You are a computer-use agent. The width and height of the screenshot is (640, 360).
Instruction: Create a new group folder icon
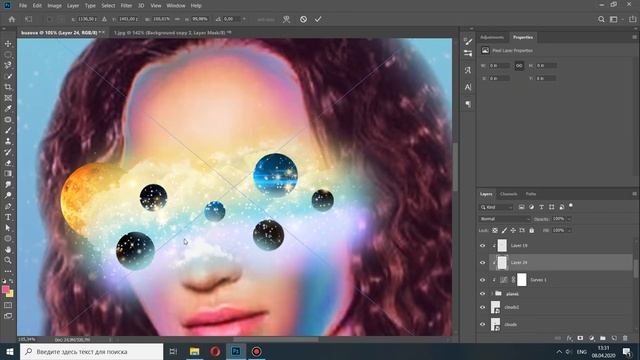[x=603, y=338]
